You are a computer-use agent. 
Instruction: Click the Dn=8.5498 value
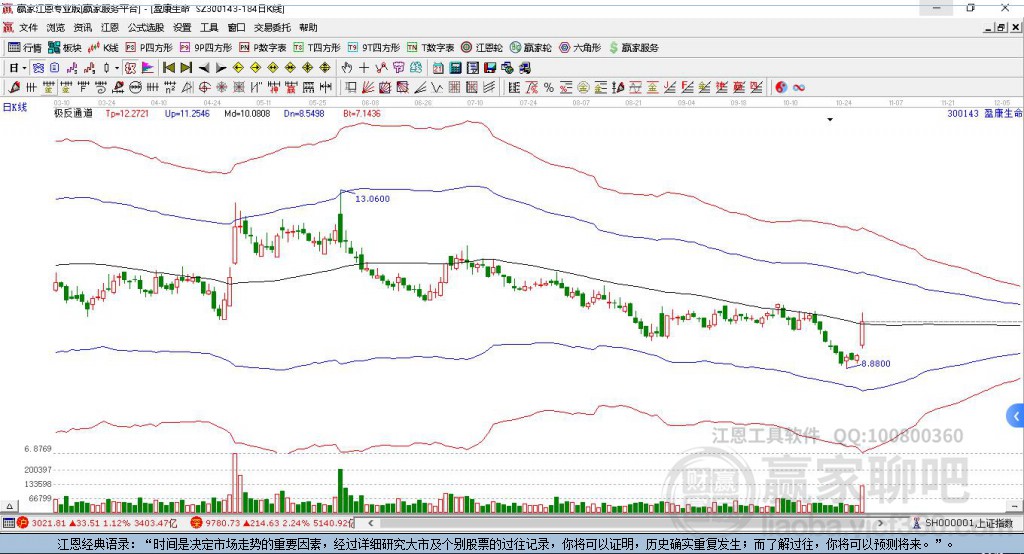click(304, 113)
